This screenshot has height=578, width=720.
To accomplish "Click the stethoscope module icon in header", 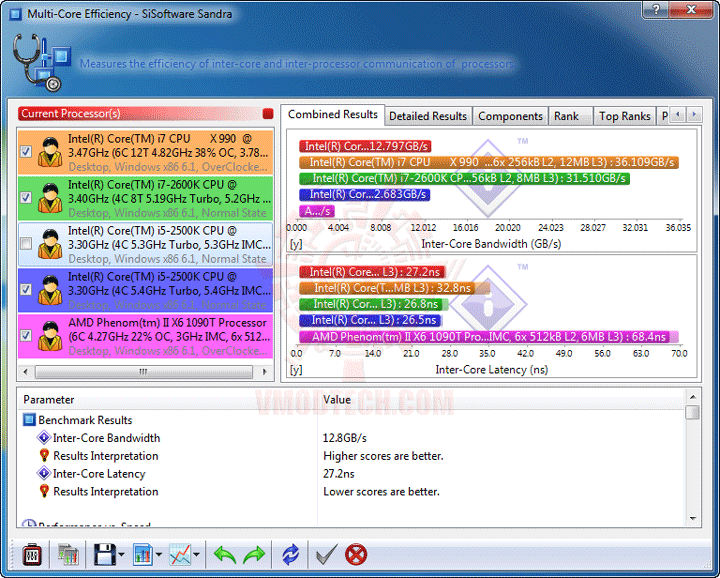I will (x=41, y=62).
